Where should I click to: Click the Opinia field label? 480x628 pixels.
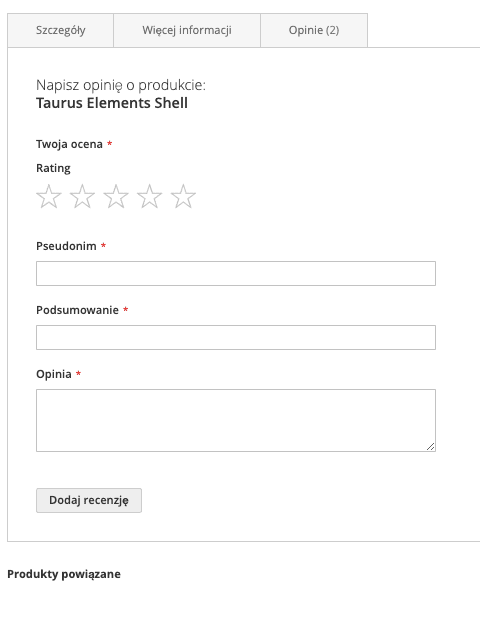tap(54, 374)
